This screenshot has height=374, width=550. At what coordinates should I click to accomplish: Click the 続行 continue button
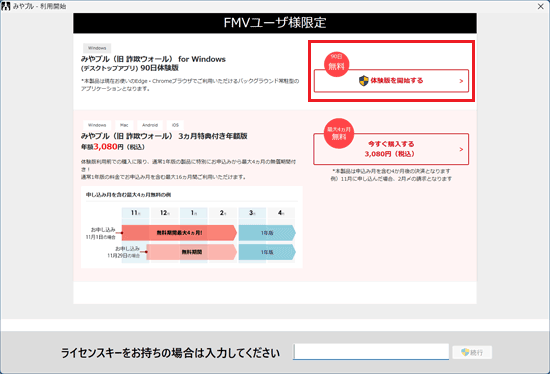pos(472,352)
